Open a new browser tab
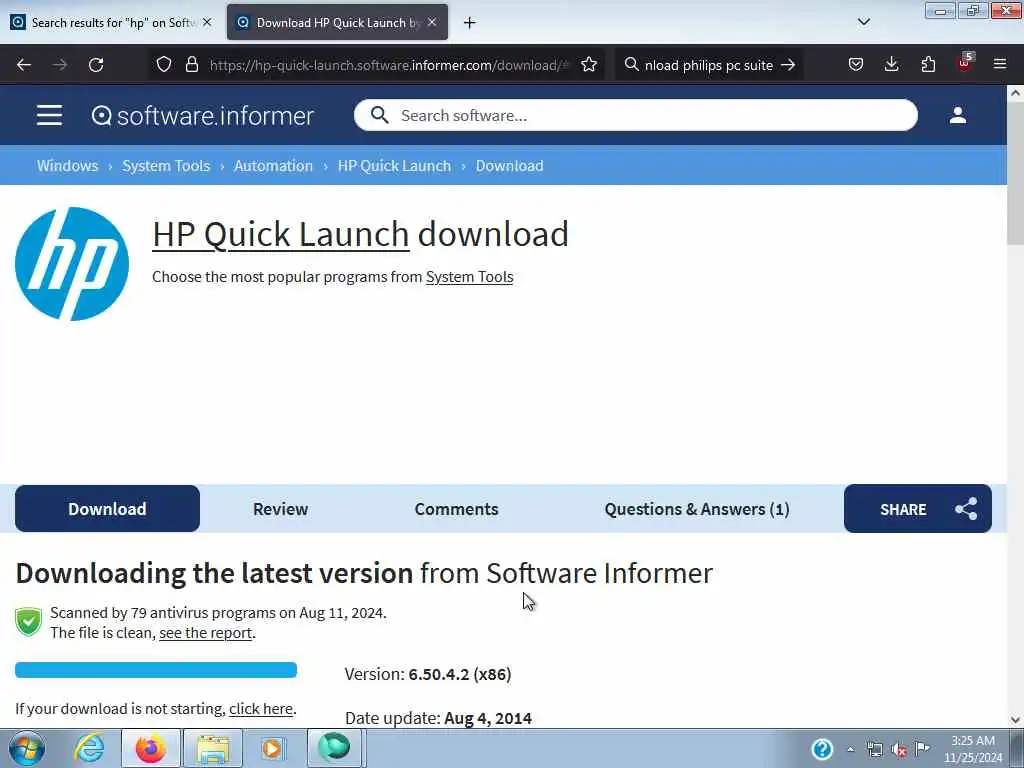 470,23
